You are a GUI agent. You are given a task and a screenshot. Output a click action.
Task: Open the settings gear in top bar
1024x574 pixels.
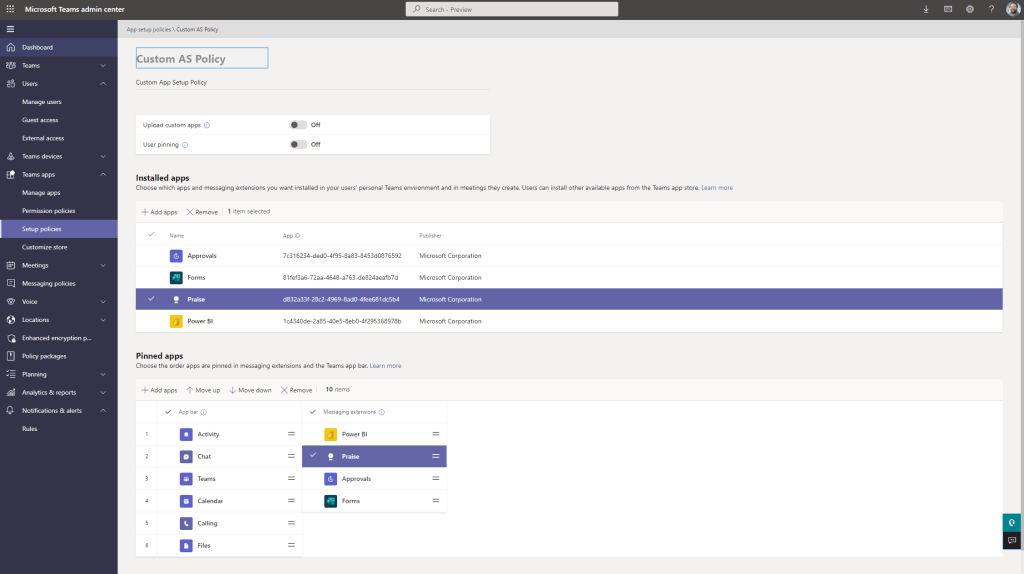click(x=970, y=9)
